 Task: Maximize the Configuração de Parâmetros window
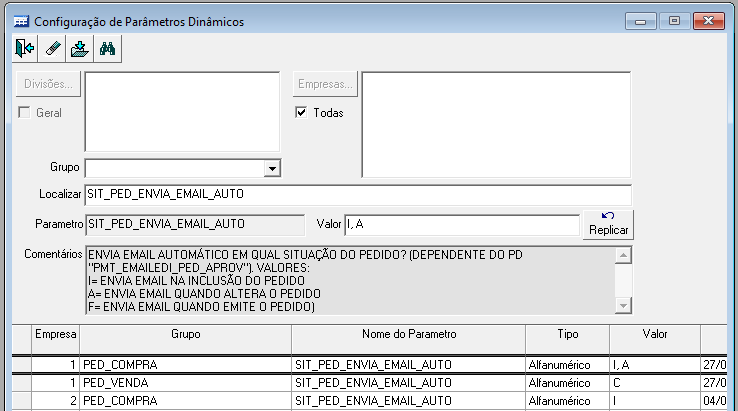click(674, 22)
